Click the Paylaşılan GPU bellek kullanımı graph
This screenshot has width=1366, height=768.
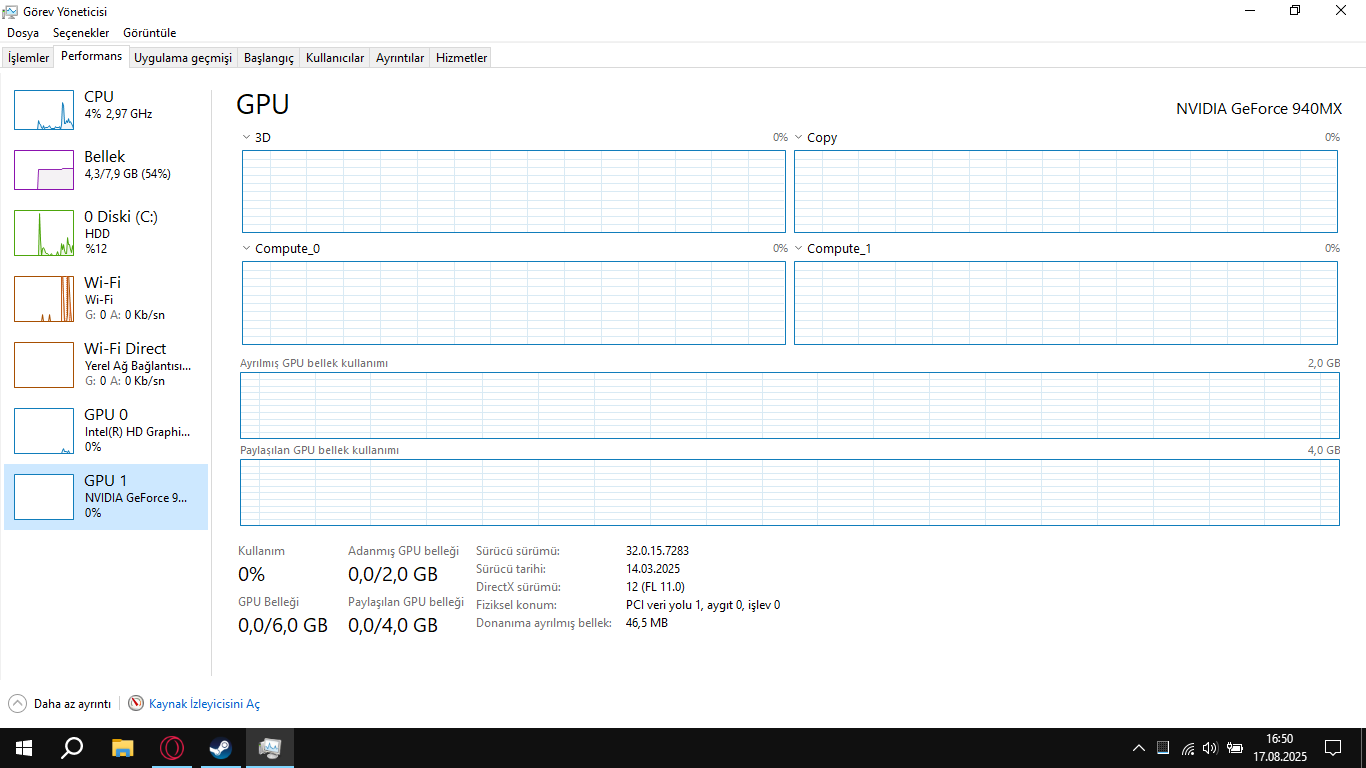click(x=790, y=492)
